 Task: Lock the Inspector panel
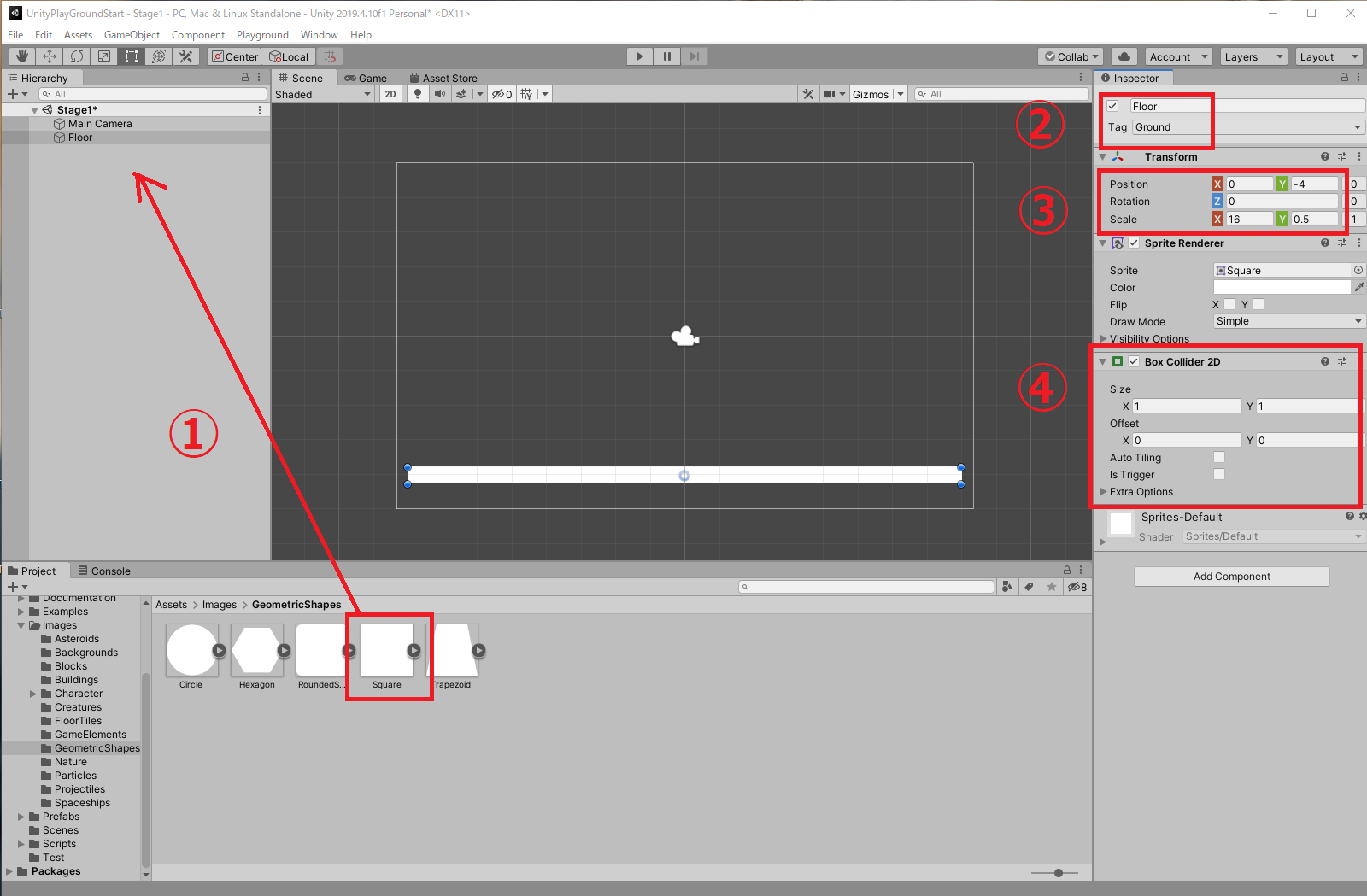(1344, 77)
